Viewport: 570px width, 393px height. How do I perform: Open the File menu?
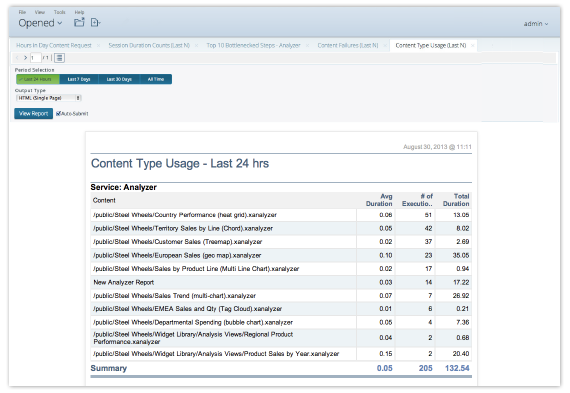pos(22,12)
